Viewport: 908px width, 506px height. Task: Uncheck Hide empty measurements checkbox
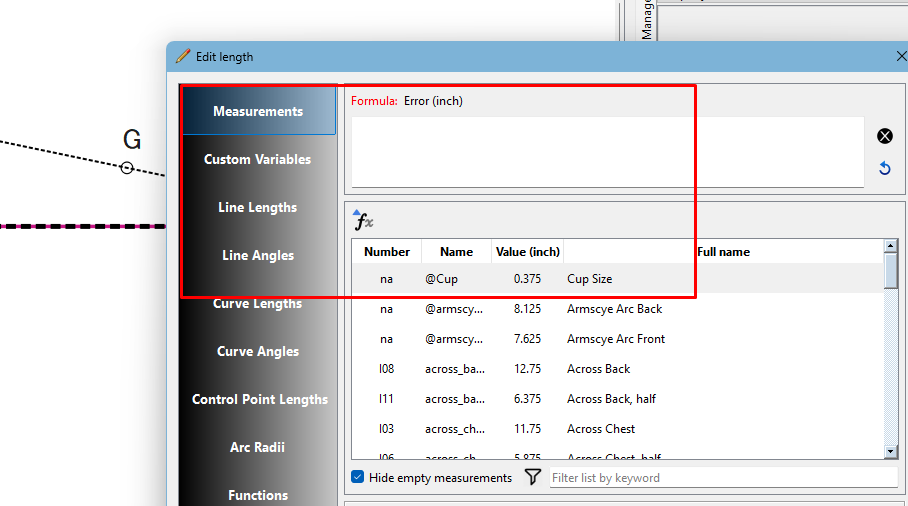click(x=358, y=478)
